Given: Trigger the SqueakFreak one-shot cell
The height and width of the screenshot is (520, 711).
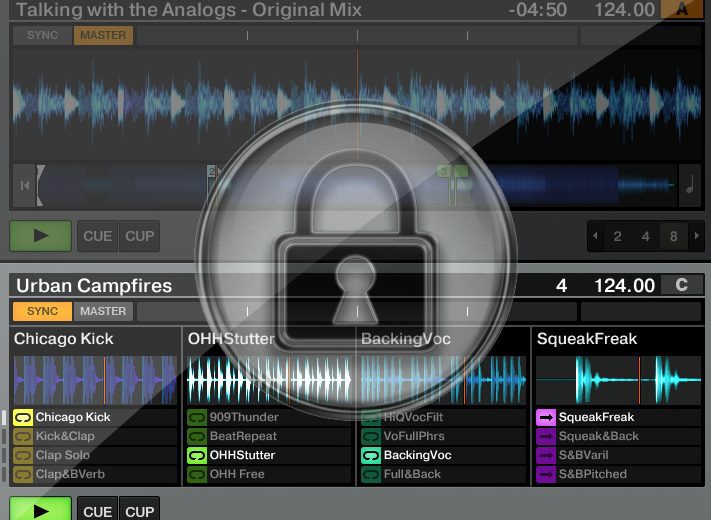Looking at the screenshot, I should 618,417.
